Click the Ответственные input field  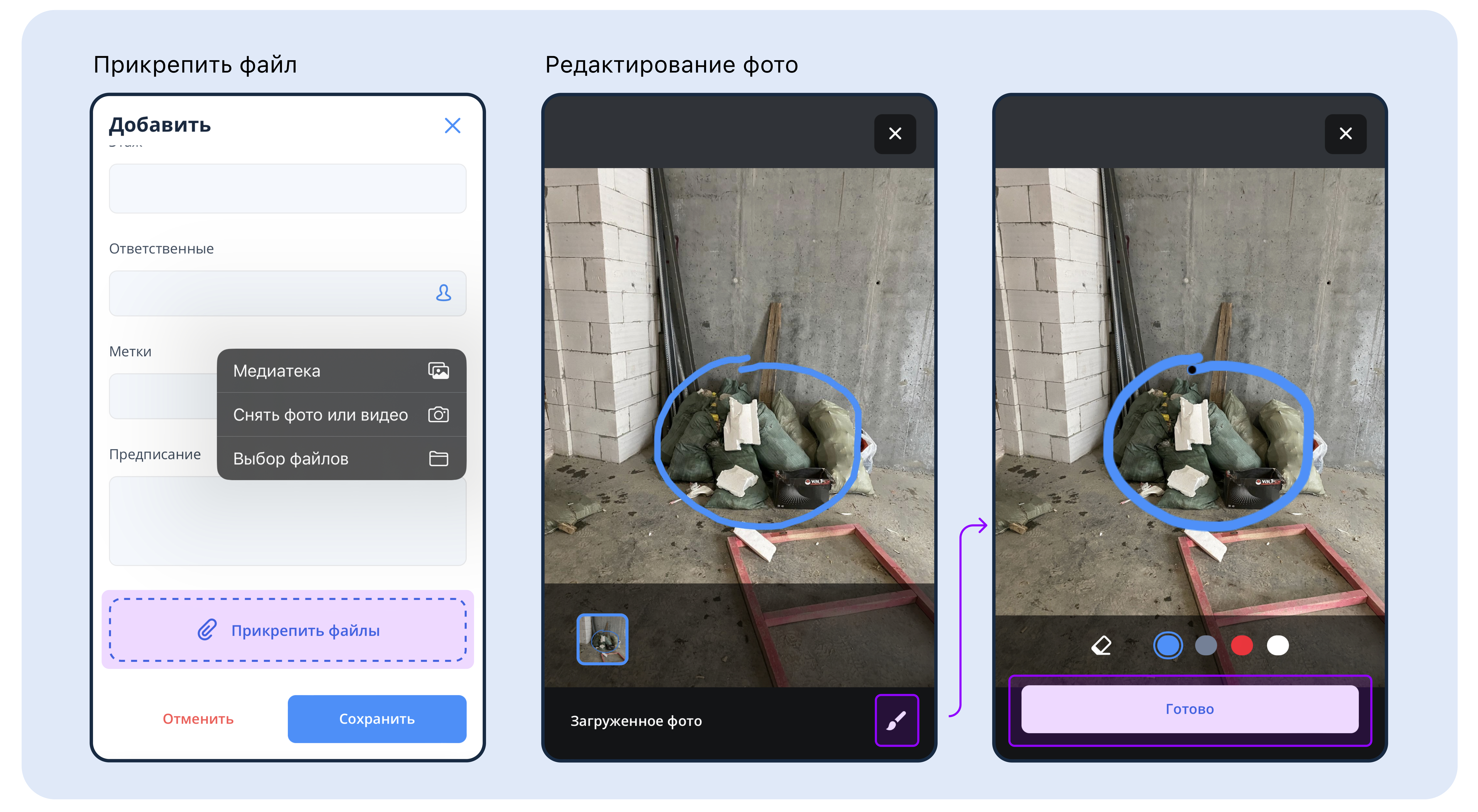click(270, 293)
